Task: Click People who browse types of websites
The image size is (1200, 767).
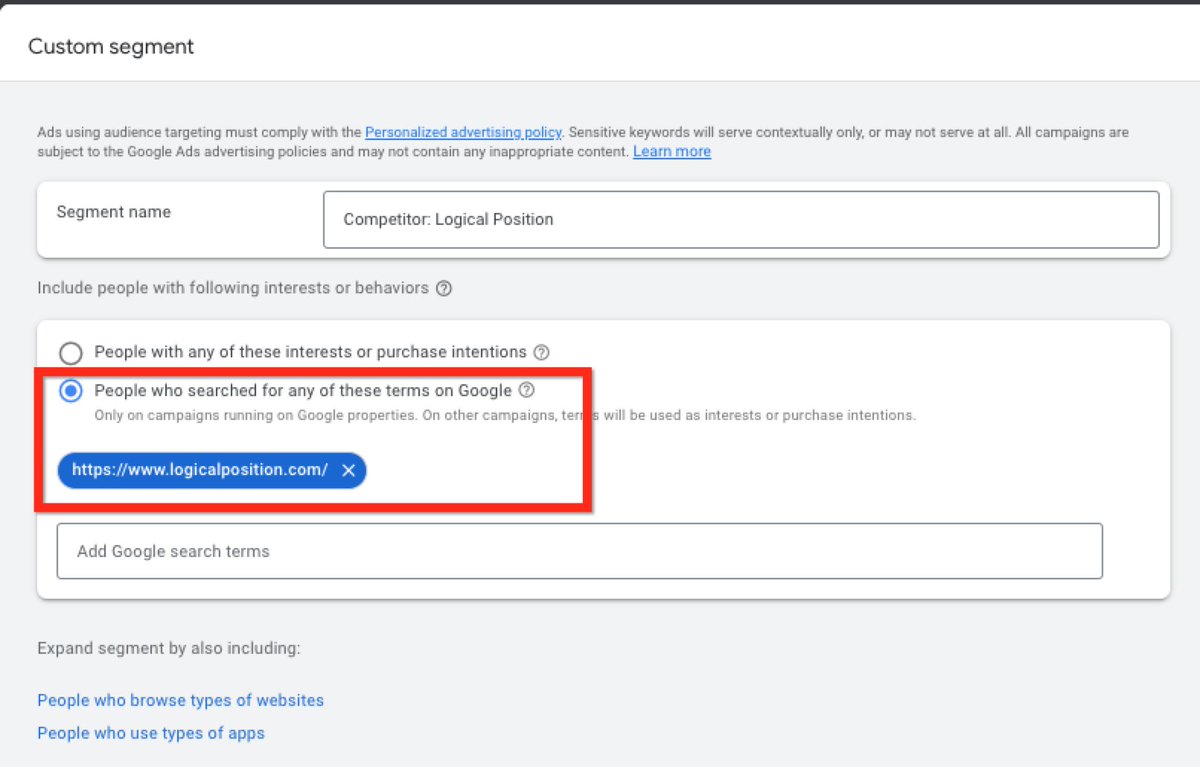Action: pyautogui.click(x=181, y=700)
